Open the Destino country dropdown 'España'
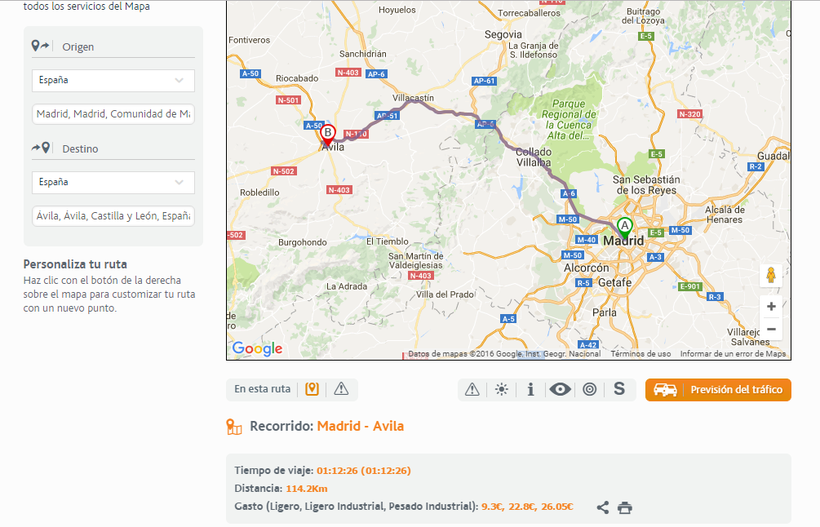Image resolution: width=820 pixels, height=527 pixels. pos(113,182)
